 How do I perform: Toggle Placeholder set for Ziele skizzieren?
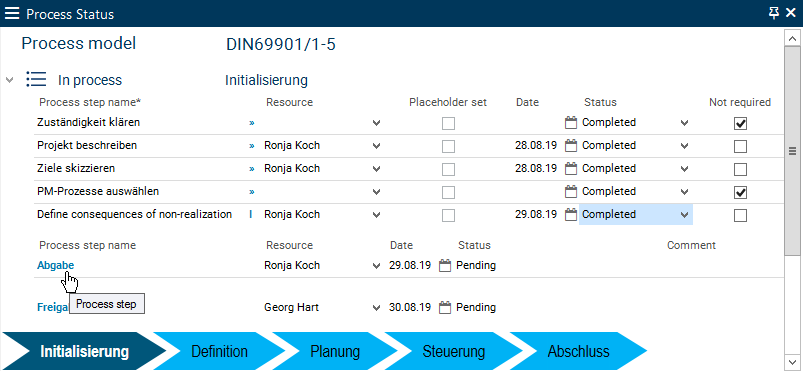[x=449, y=169]
